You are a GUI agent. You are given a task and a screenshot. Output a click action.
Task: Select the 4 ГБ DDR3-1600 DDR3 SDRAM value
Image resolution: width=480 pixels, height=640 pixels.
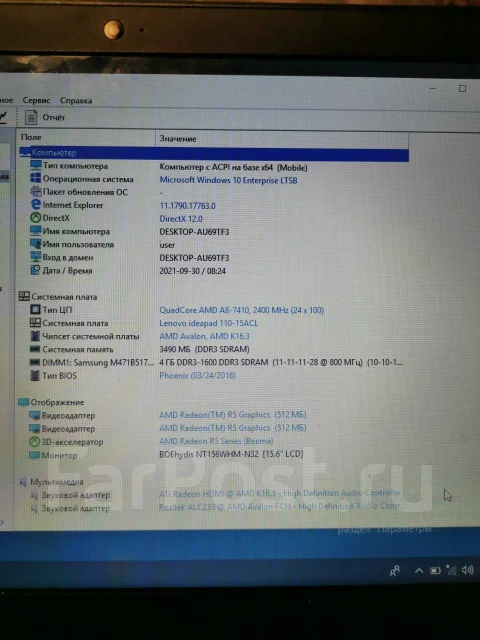point(281,362)
